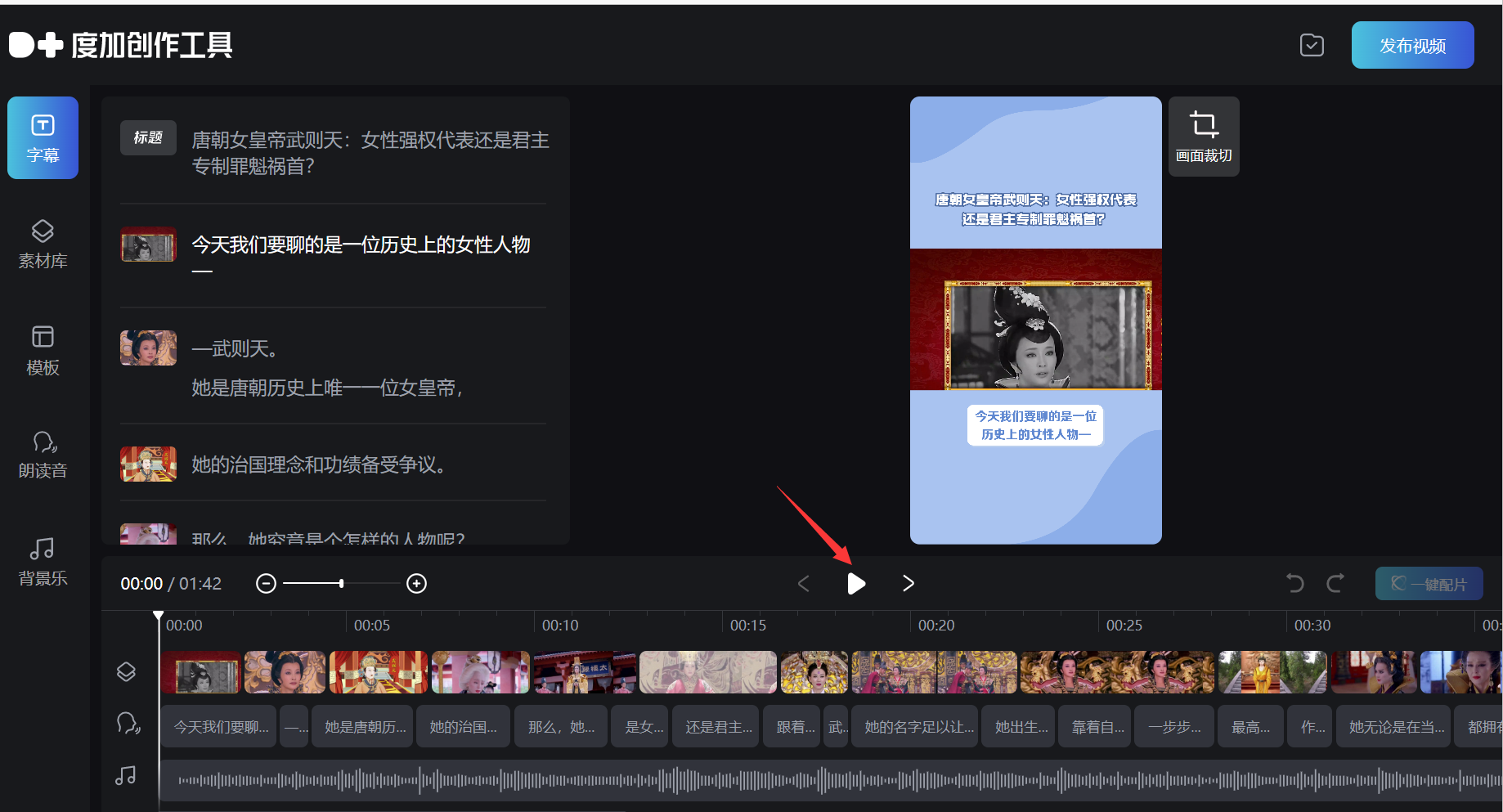Play the video preview
1503x812 pixels.
point(855,583)
